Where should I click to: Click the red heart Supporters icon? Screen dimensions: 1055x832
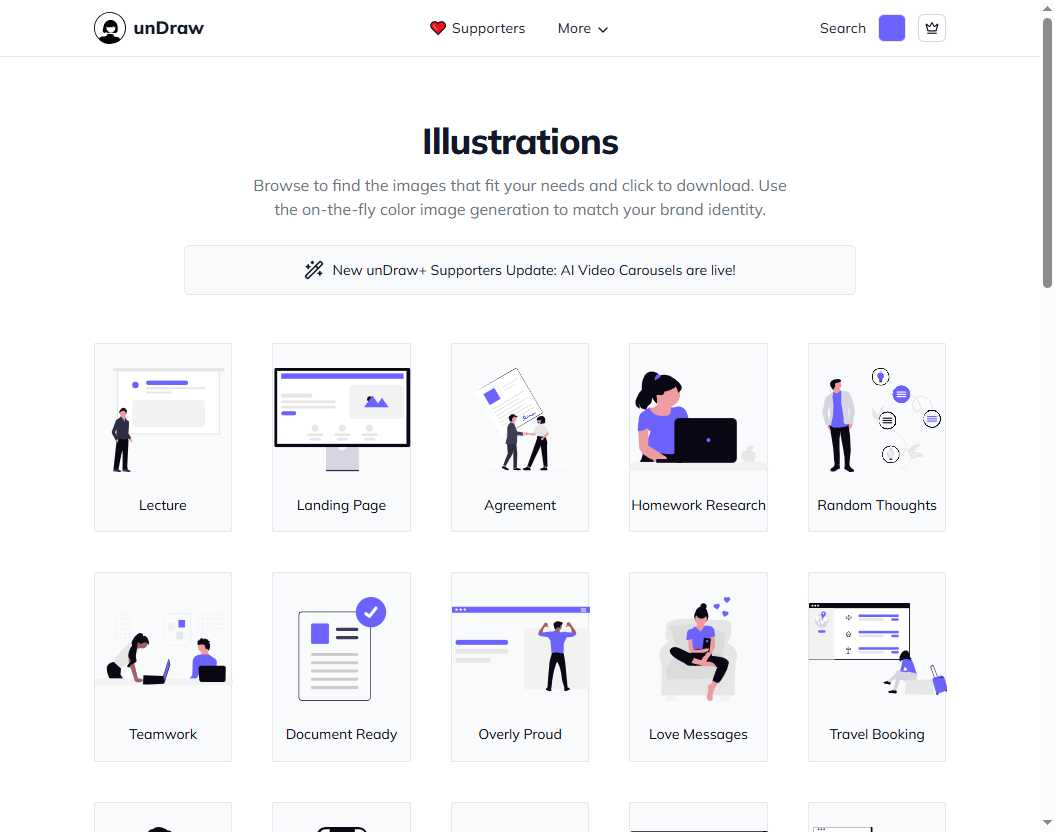pos(437,28)
